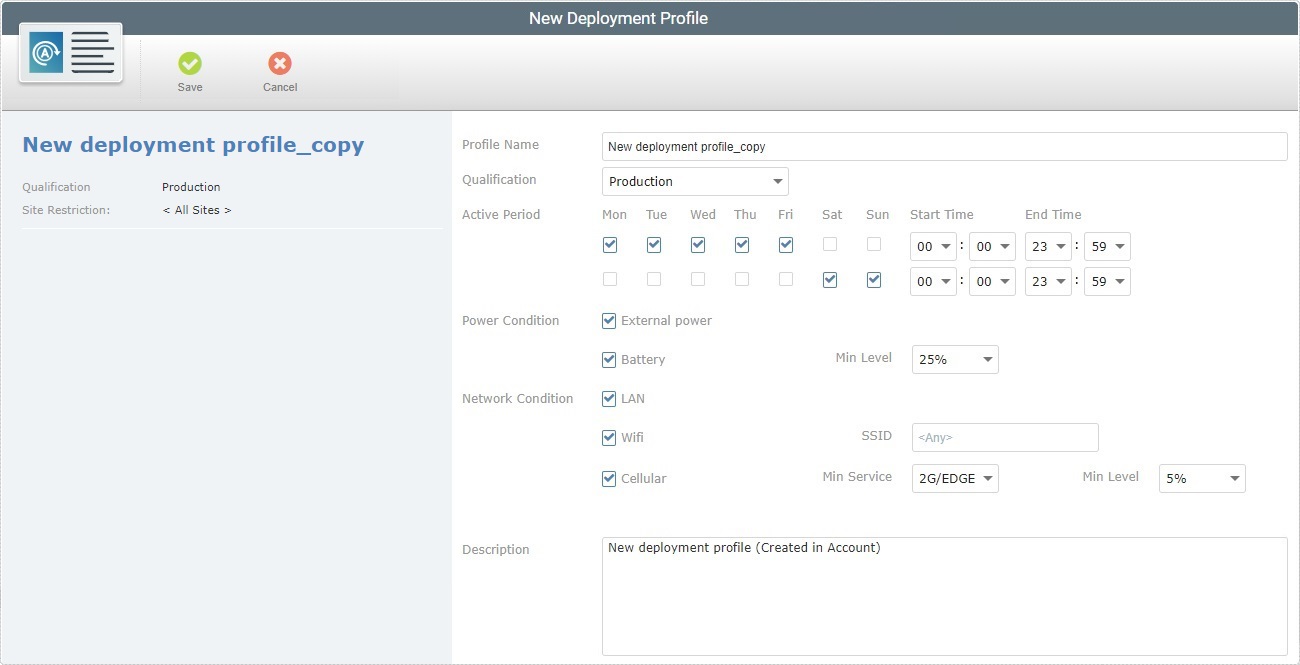Screen dimensions: 1300x665
Task: Uncheck Sunday in the second schedule row
Action: click(873, 280)
